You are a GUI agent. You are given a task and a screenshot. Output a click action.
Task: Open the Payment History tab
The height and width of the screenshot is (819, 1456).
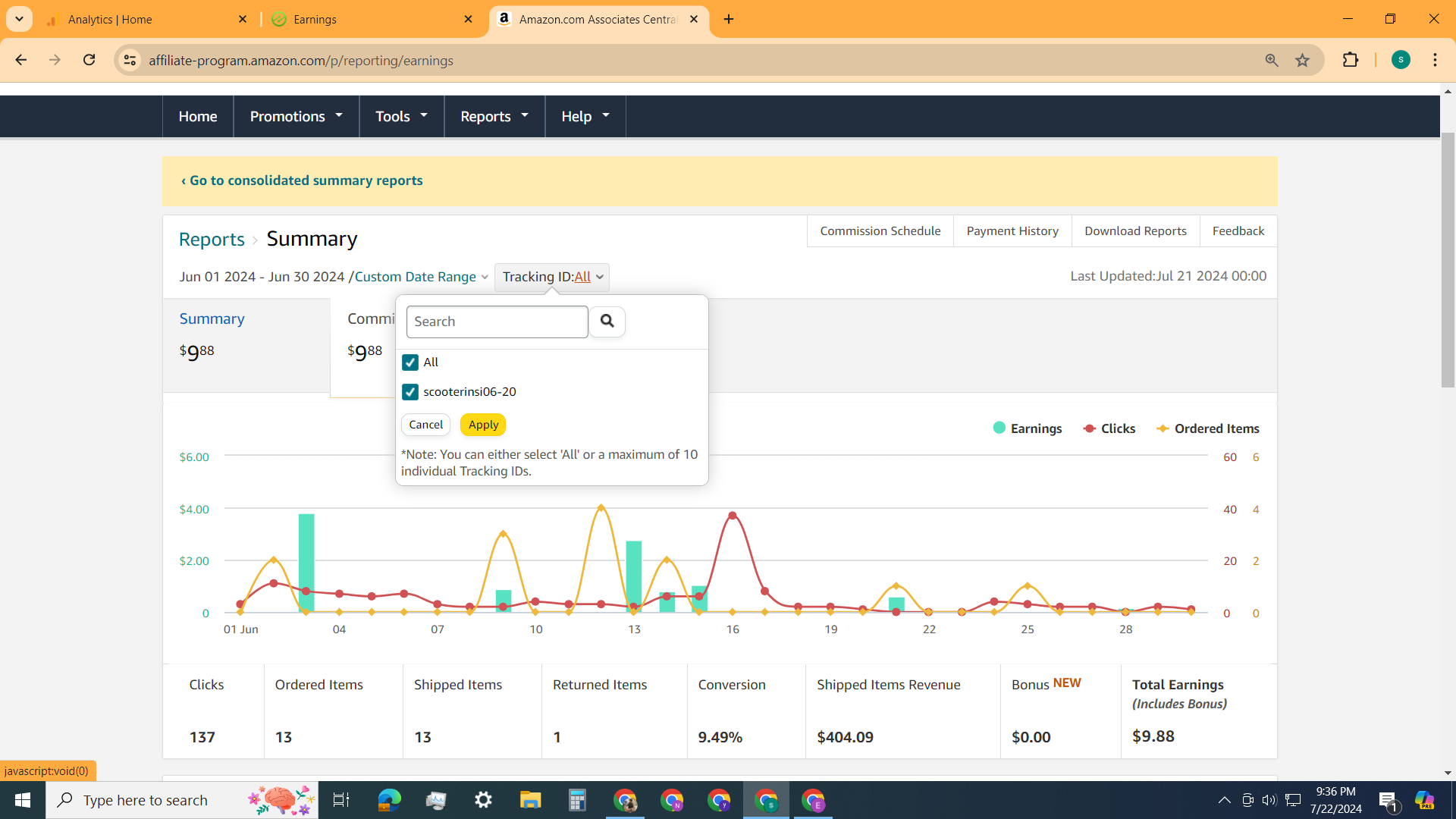1012,231
